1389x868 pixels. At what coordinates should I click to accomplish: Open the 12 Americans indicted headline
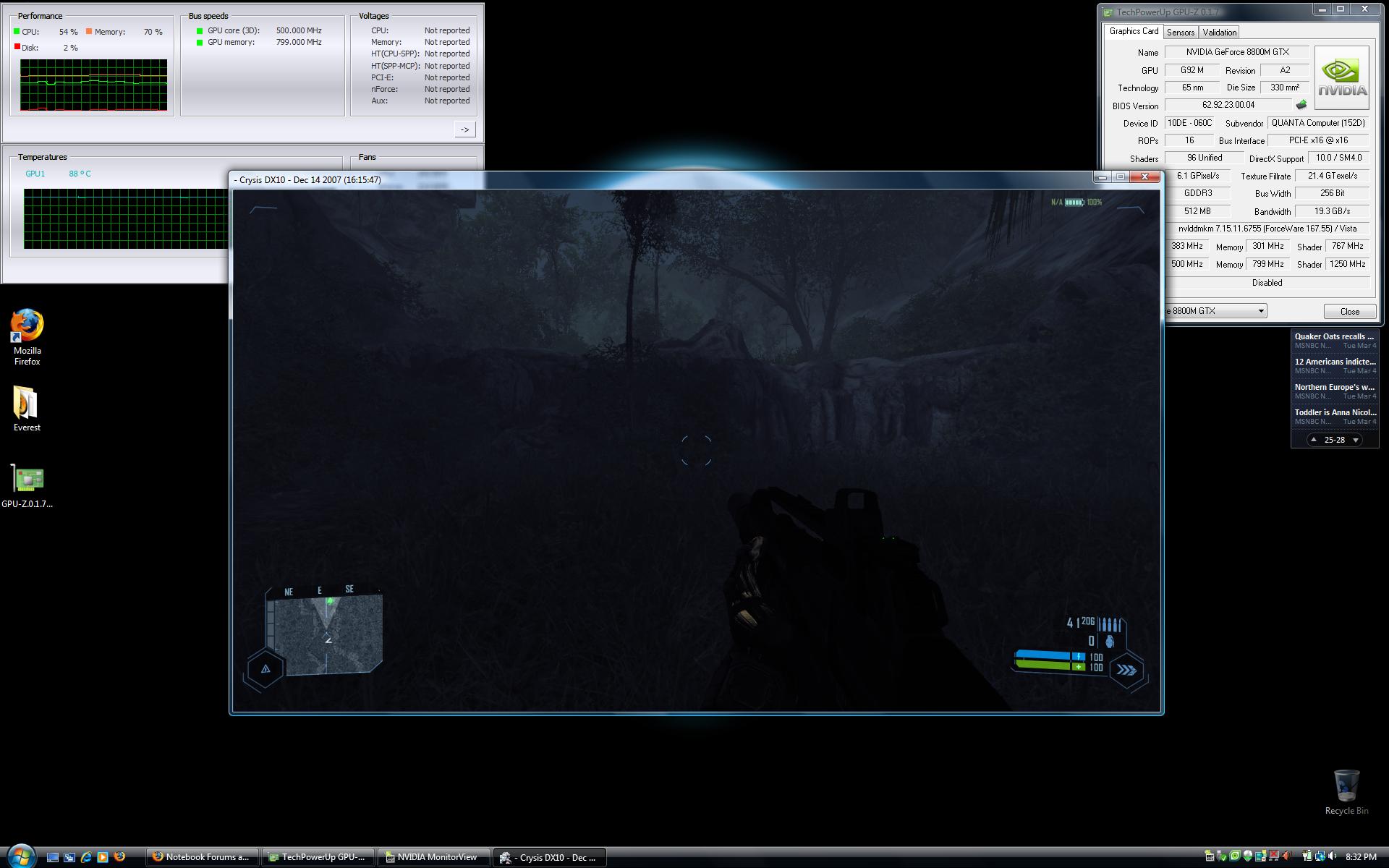tap(1335, 366)
